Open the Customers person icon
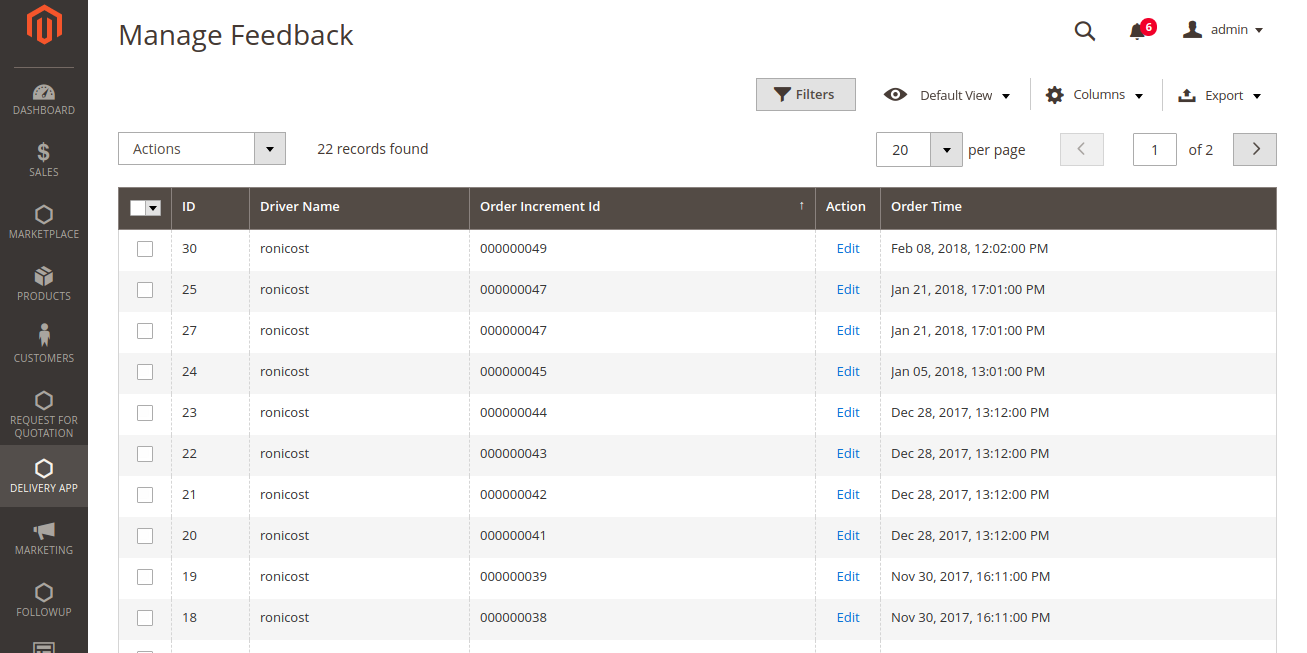 pos(43,335)
